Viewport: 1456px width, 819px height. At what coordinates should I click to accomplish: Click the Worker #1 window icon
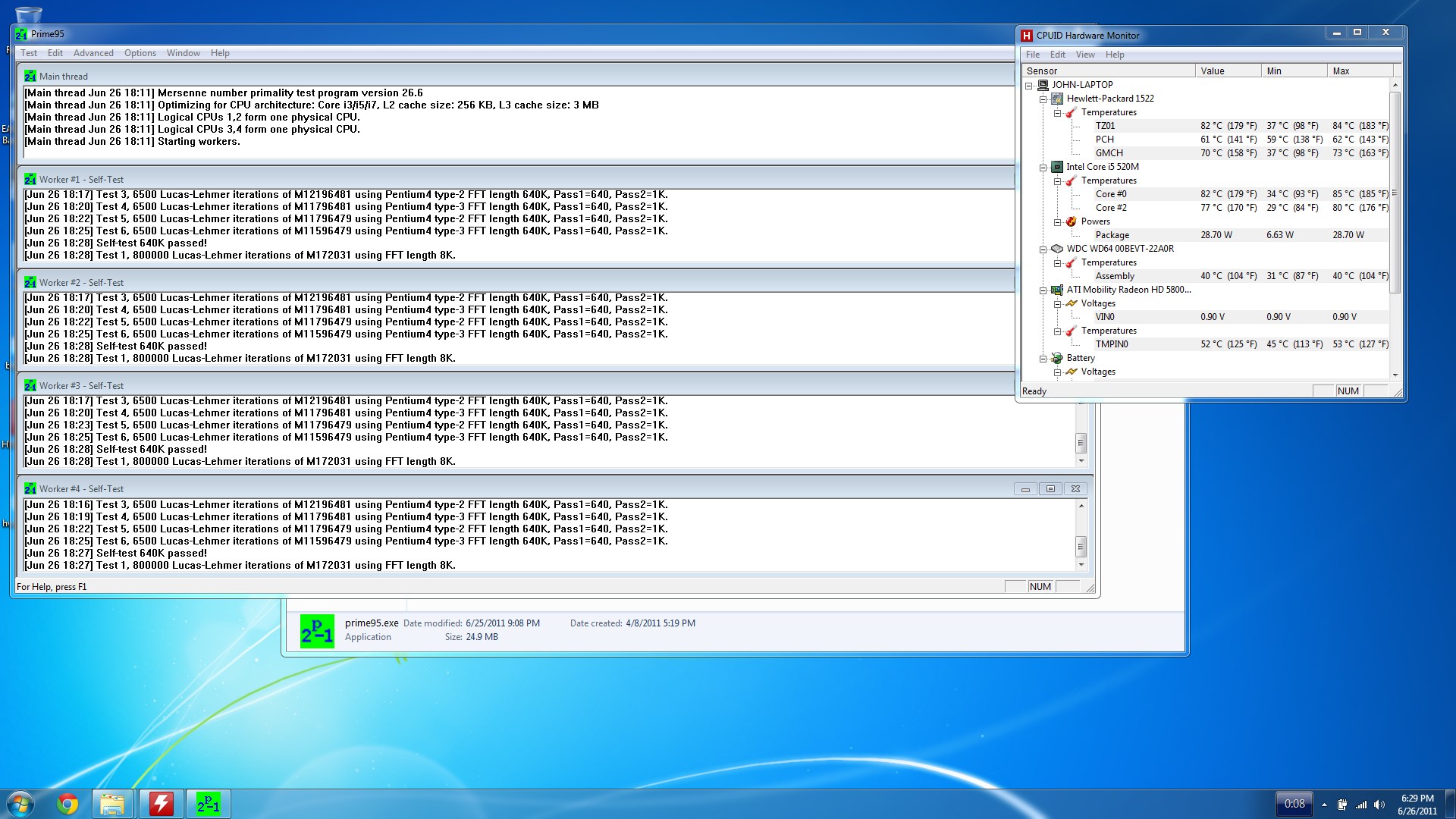point(30,180)
